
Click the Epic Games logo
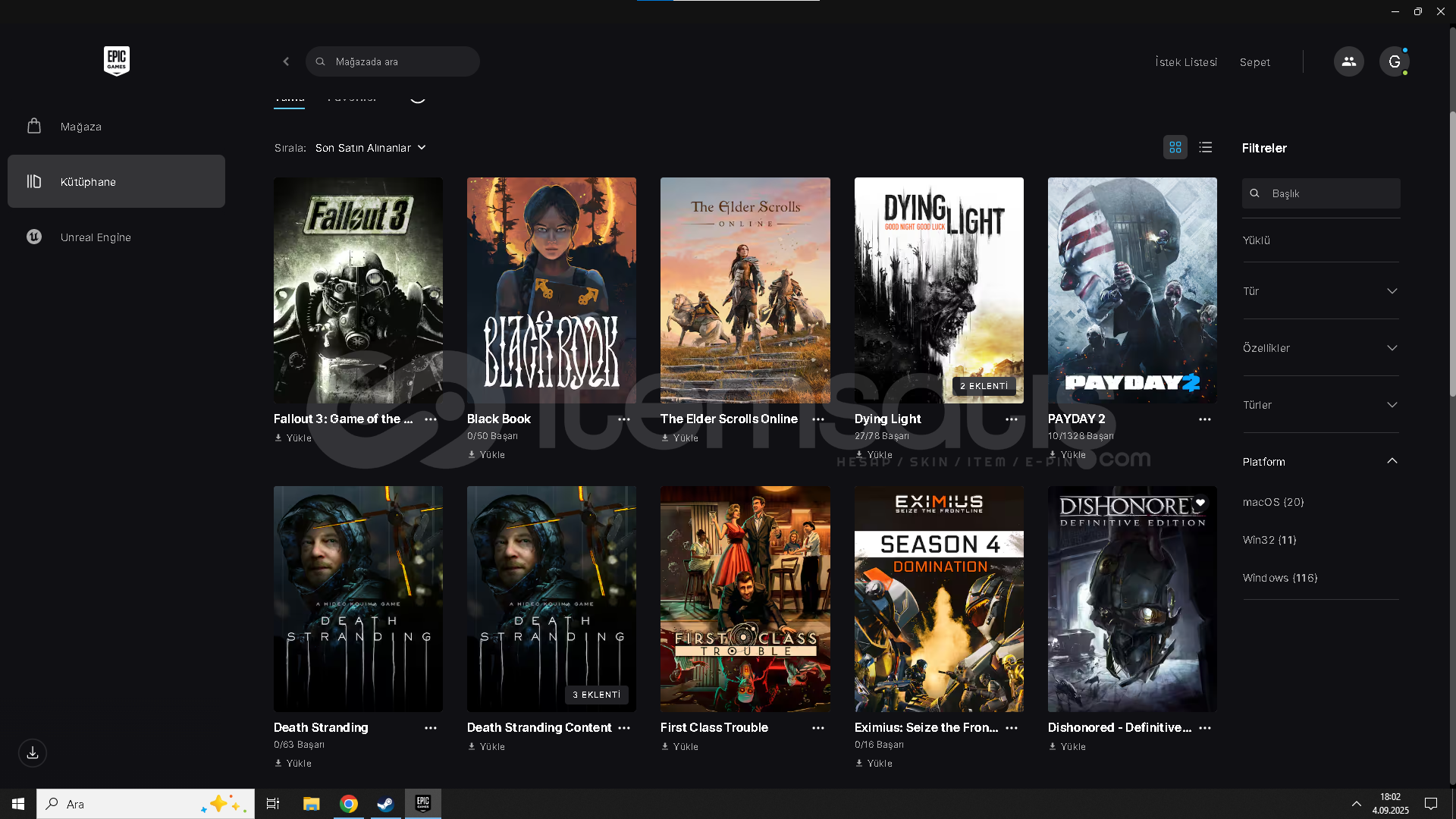pyautogui.click(x=117, y=61)
